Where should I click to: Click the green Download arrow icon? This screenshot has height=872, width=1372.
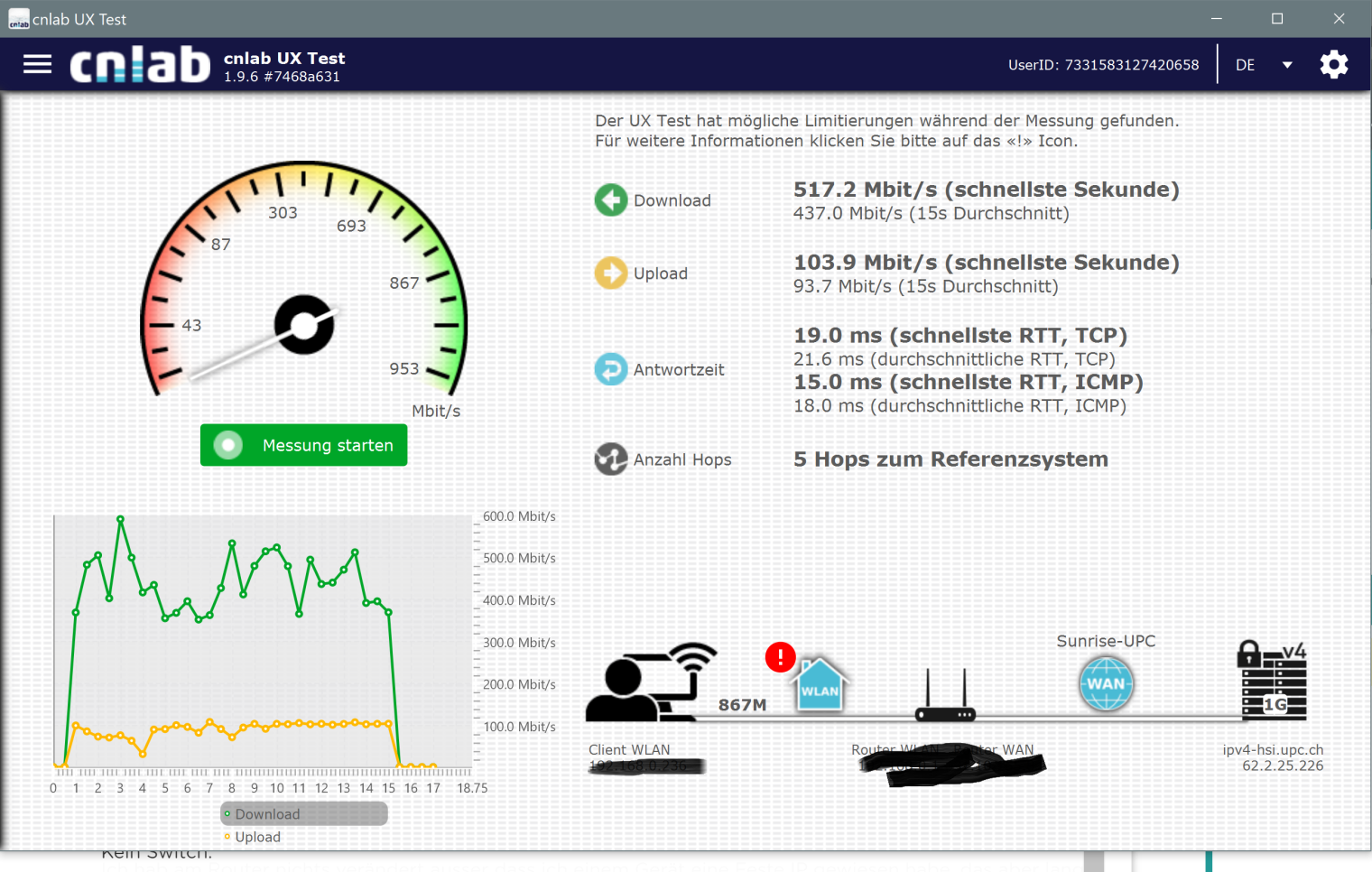(x=611, y=200)
